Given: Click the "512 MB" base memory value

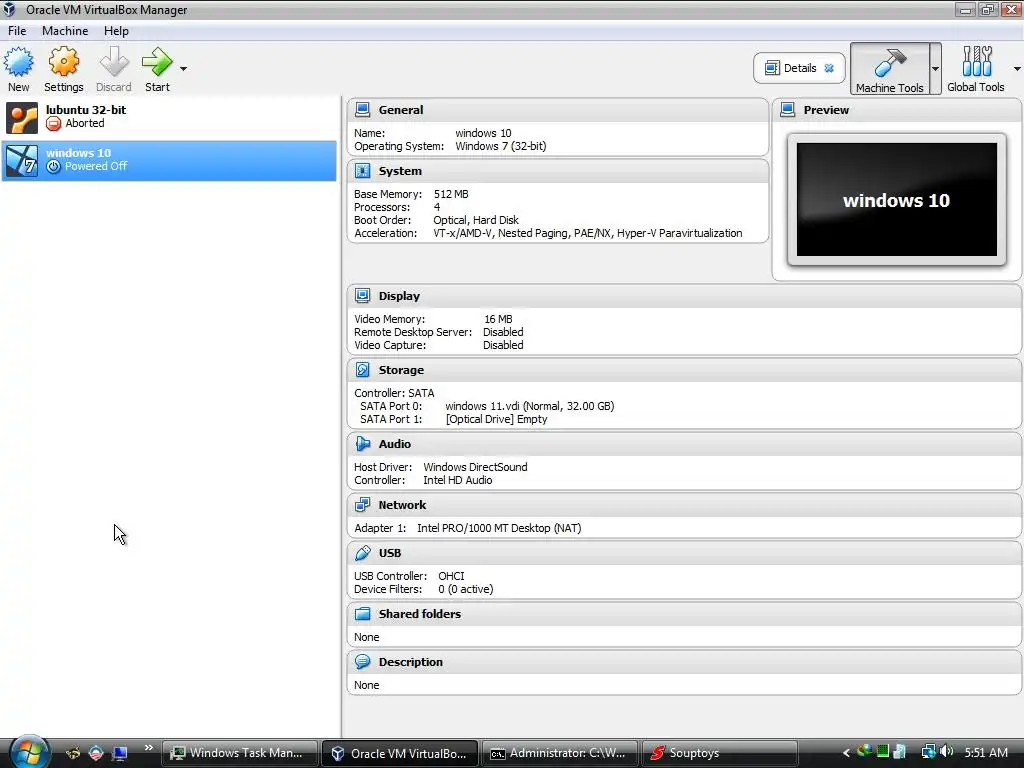Looking at the screenshot, I should pos(451,194).
